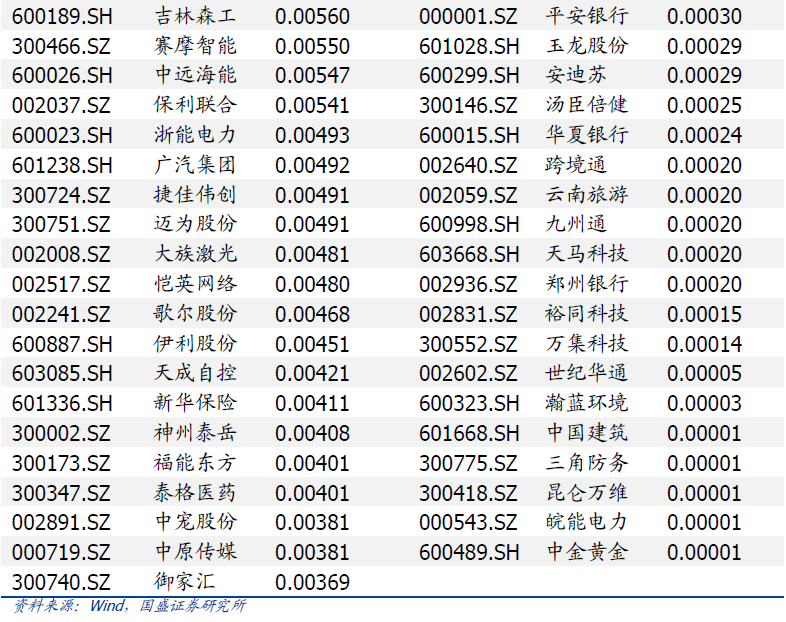Click the stock name 平安银行

click(x=586, y=16)
